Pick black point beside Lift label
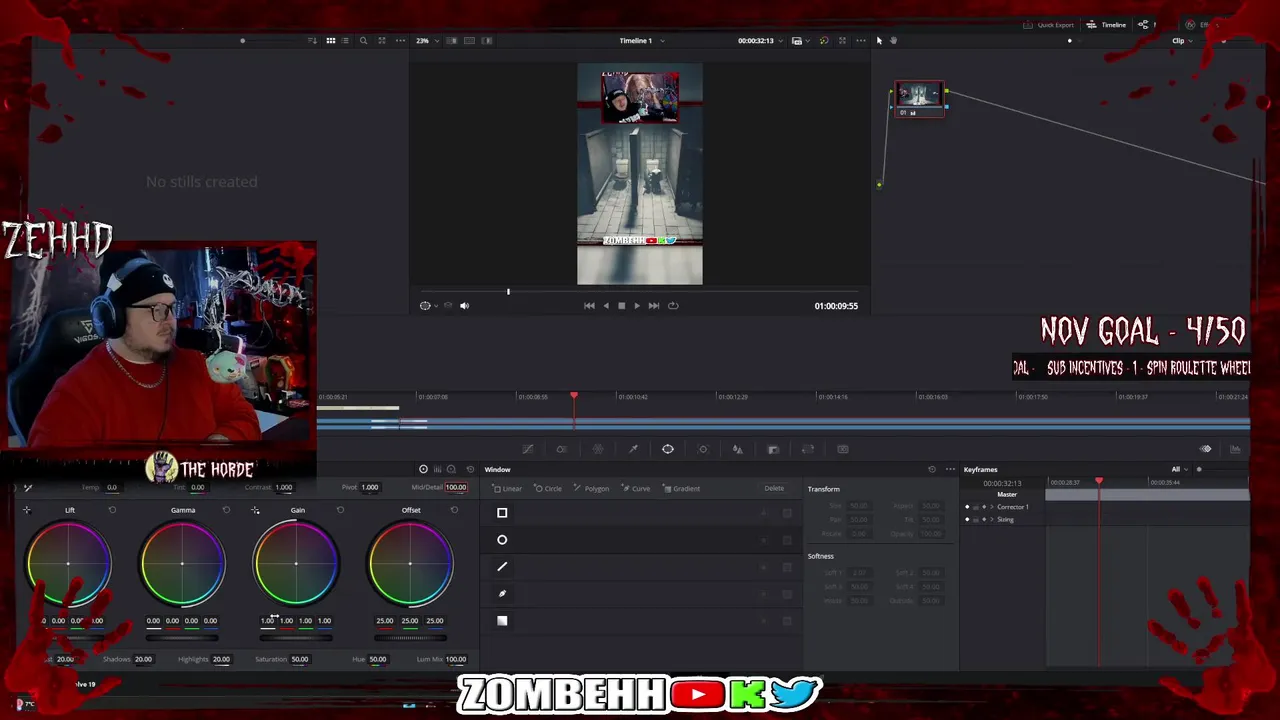1280x720 pixels. 27,510
